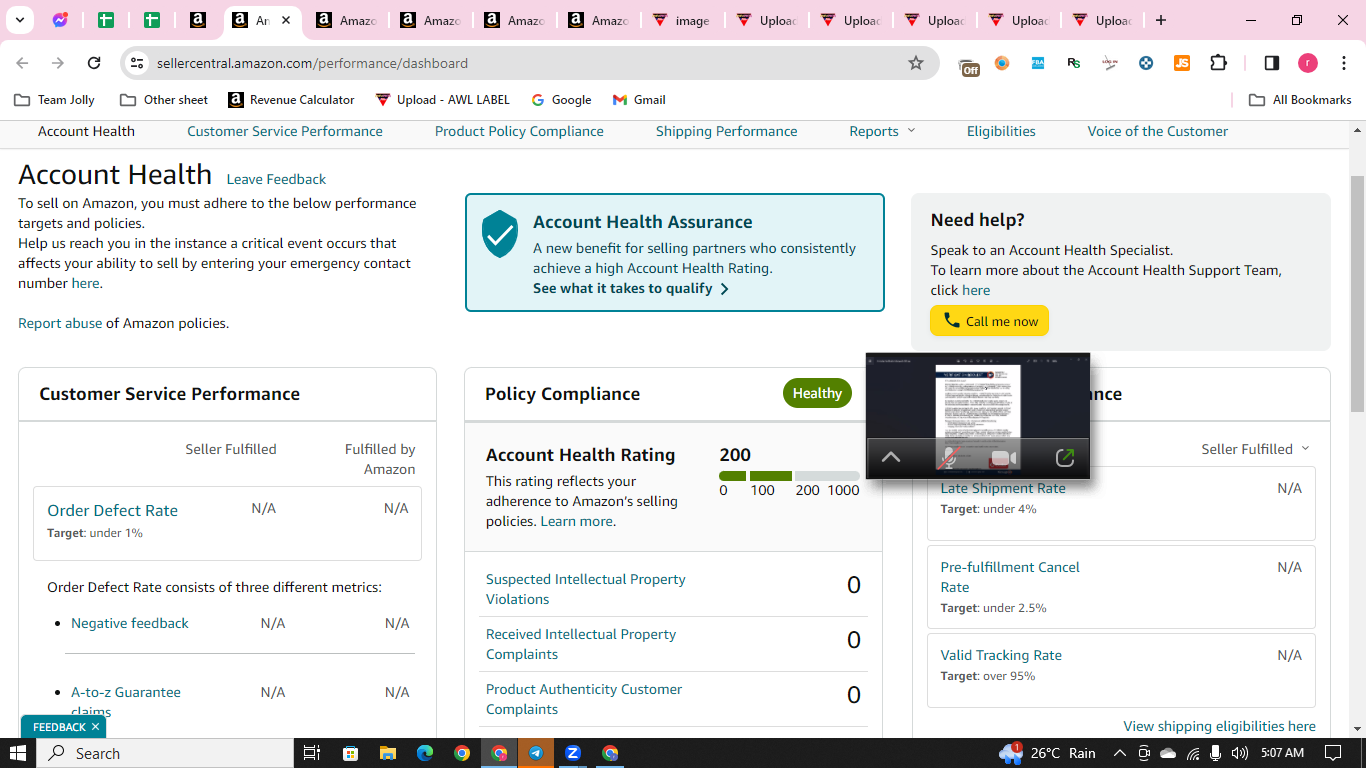This screenshot has height=768, width=1366.
Task: Select the Account Health nav item
Action: (86, 131)
